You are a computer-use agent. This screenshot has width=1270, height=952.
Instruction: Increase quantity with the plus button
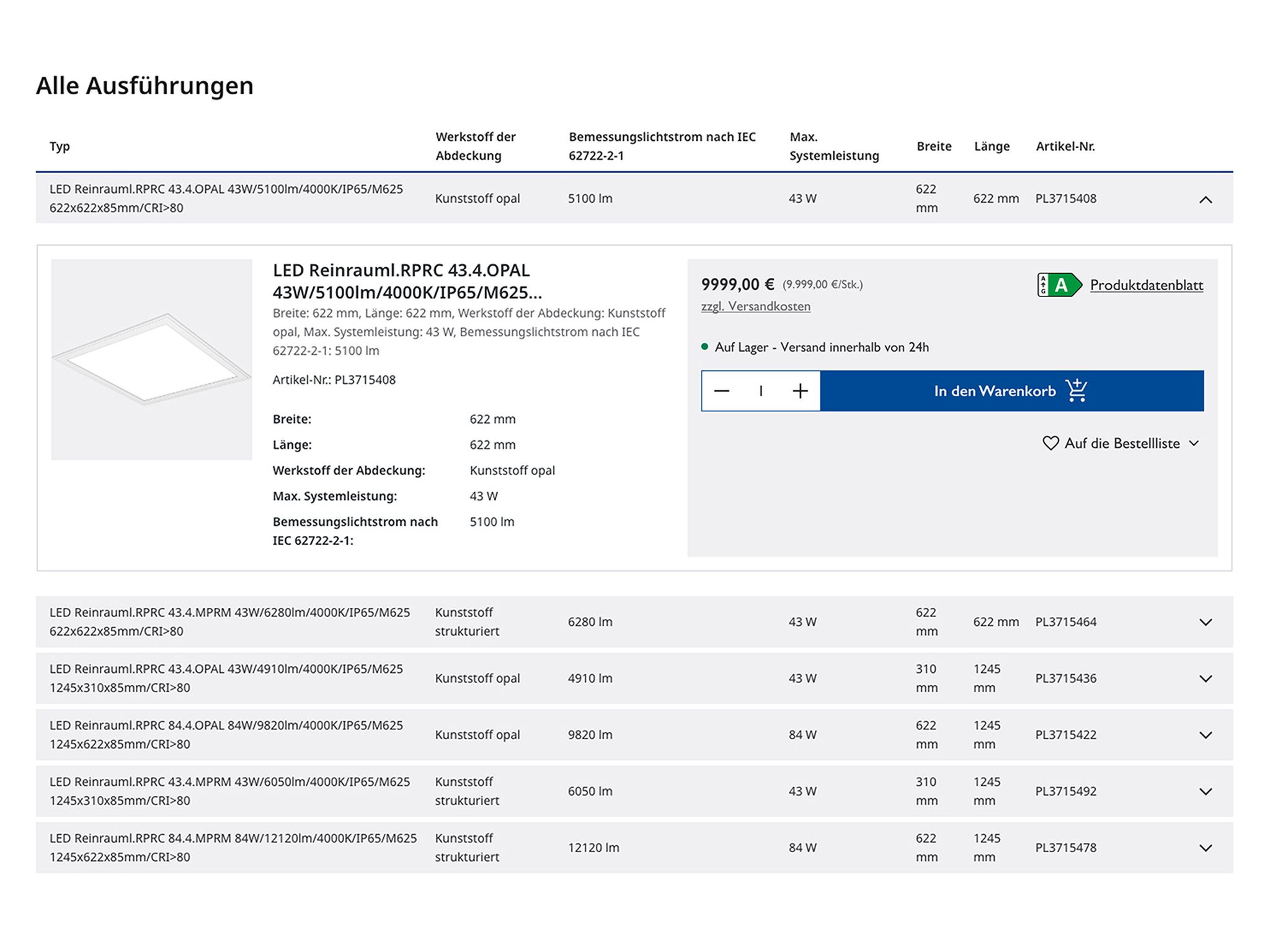click(800, 391)
